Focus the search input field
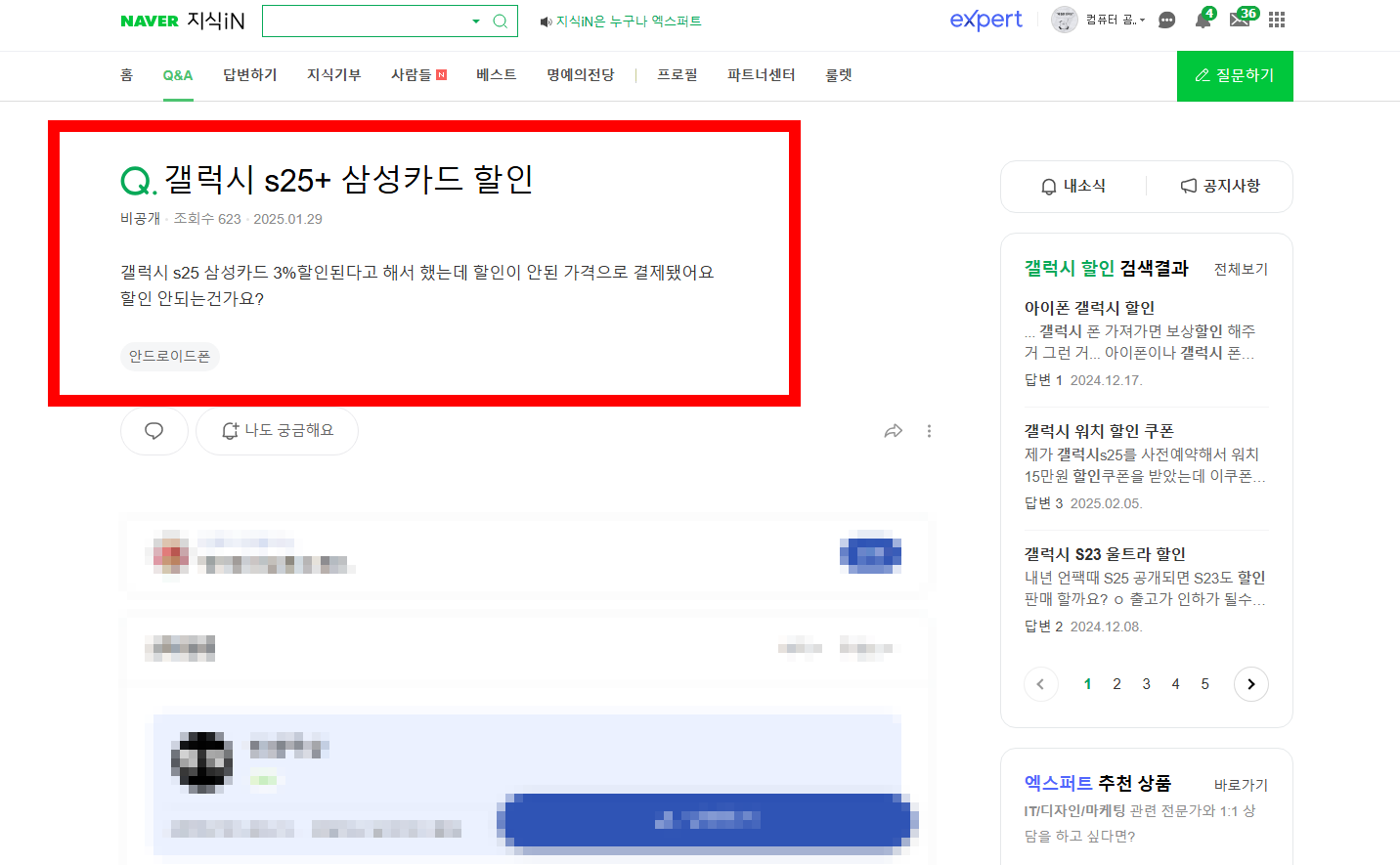Viewport: 1400px width, 865px height. click(x=367, y=22)
